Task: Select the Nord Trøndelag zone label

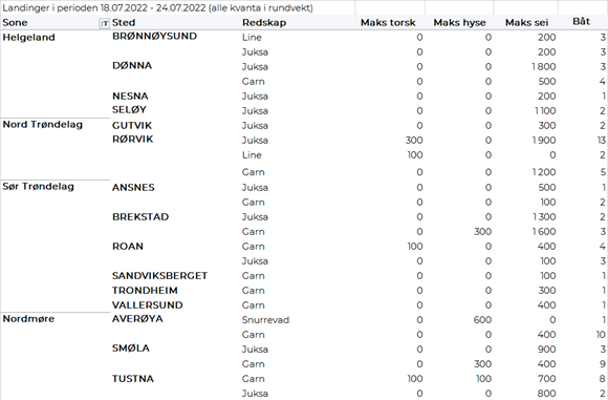Action: pyautogui.click(x=43, y=125)
